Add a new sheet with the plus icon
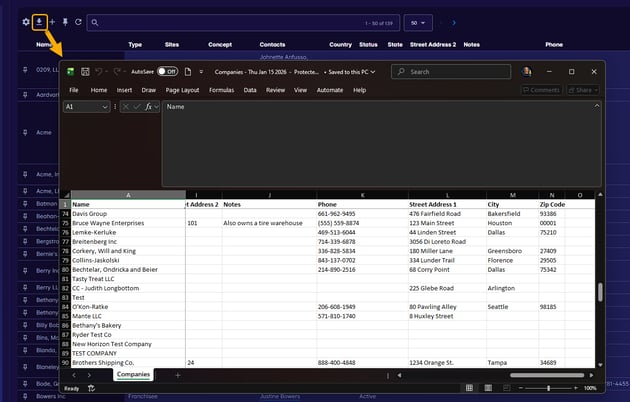This screenshot has height=402, width=630. (x=178, y=375)
